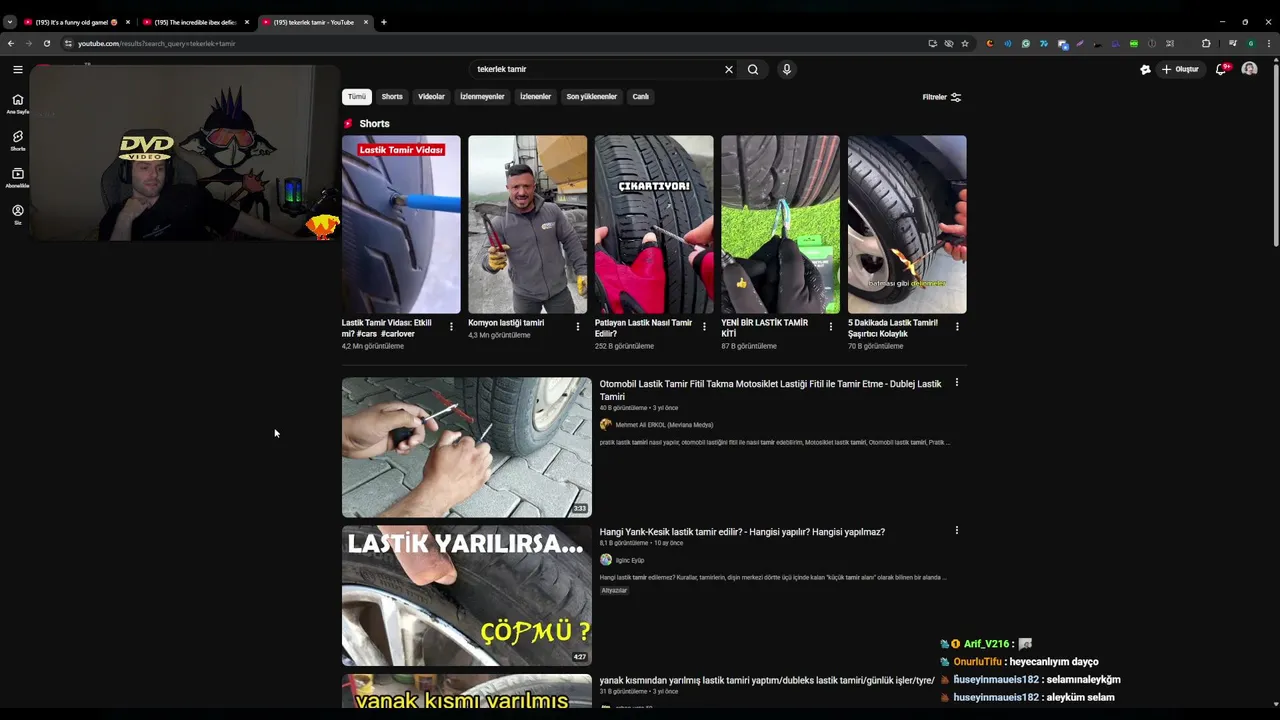Close the tekerlek tamir YouTube tab
Viewport: 1280px width, 720px height.
(365, 22)
